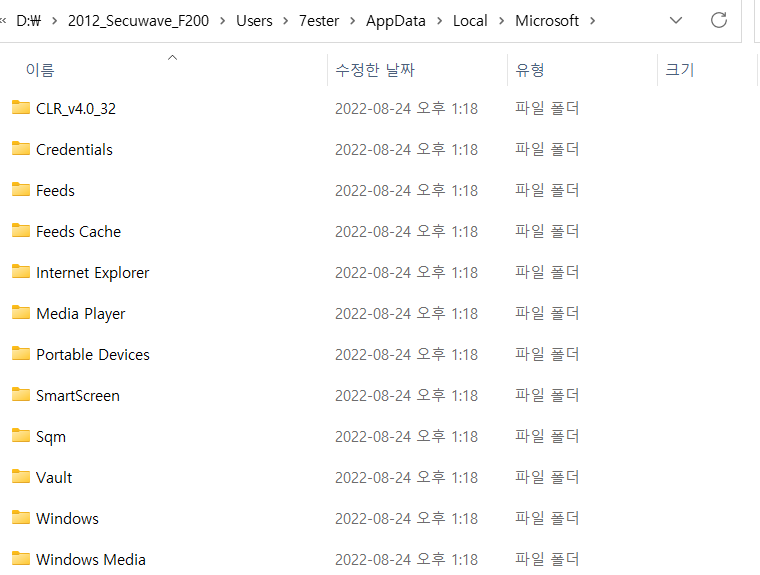The width and height of the screenshot is (760, 575).
Task: Select the Portable Devices folder name
Action: point(93,354)
